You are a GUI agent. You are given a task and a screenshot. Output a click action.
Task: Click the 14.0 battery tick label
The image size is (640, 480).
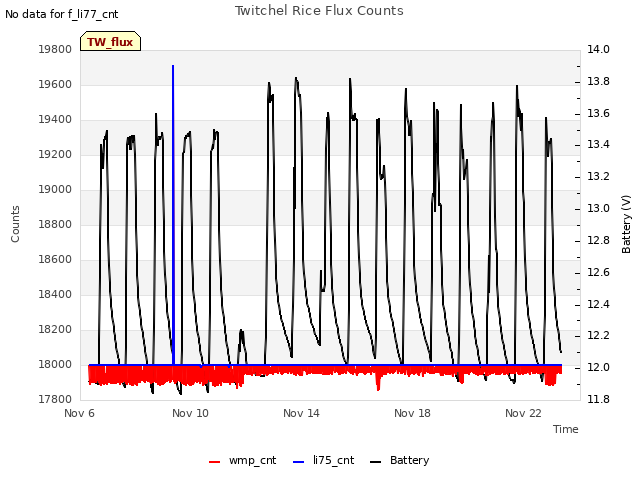pyautogui.click(x=598, y=50)
